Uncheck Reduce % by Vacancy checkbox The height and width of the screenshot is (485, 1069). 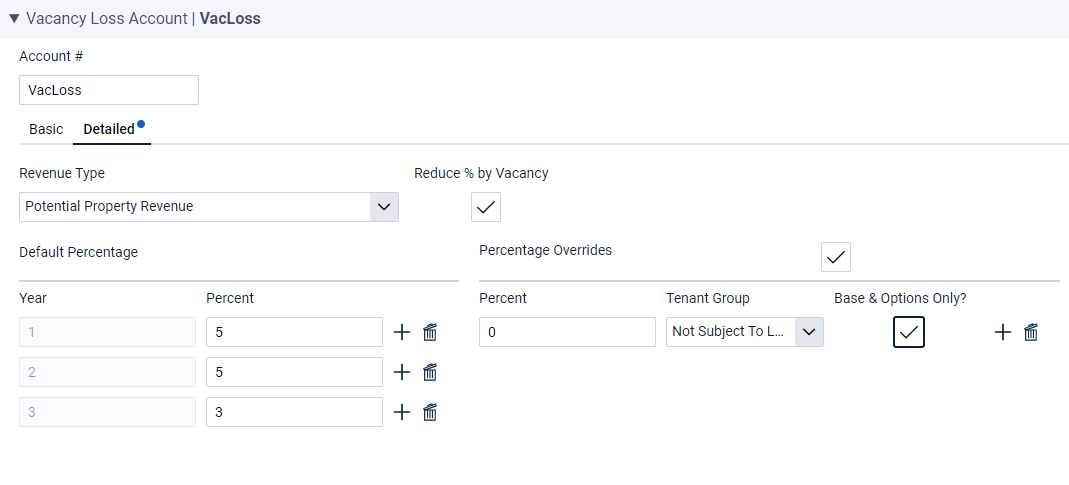pos(486,207)
